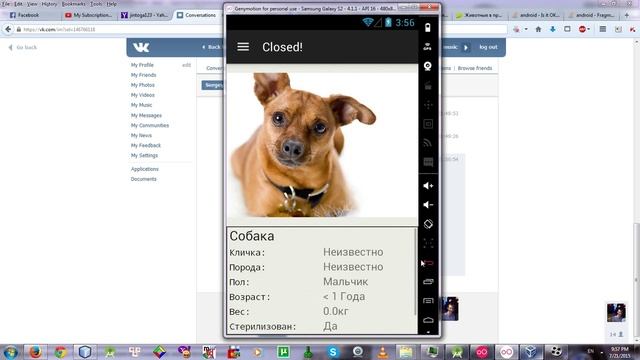Click the Стерилизован: label
Image resolution: width=640 pixels, height=360 pixels.
[262, 327]
